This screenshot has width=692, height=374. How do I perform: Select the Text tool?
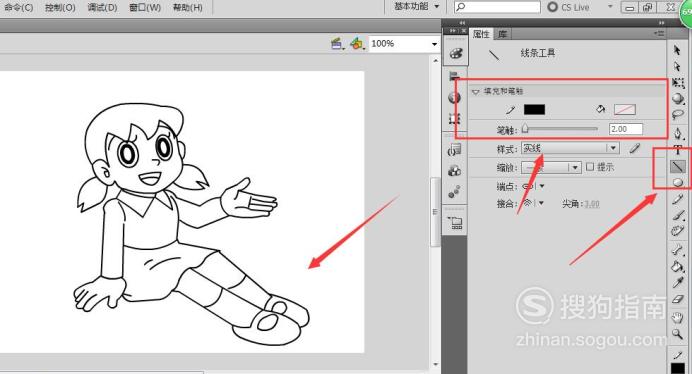coord(678,150)
